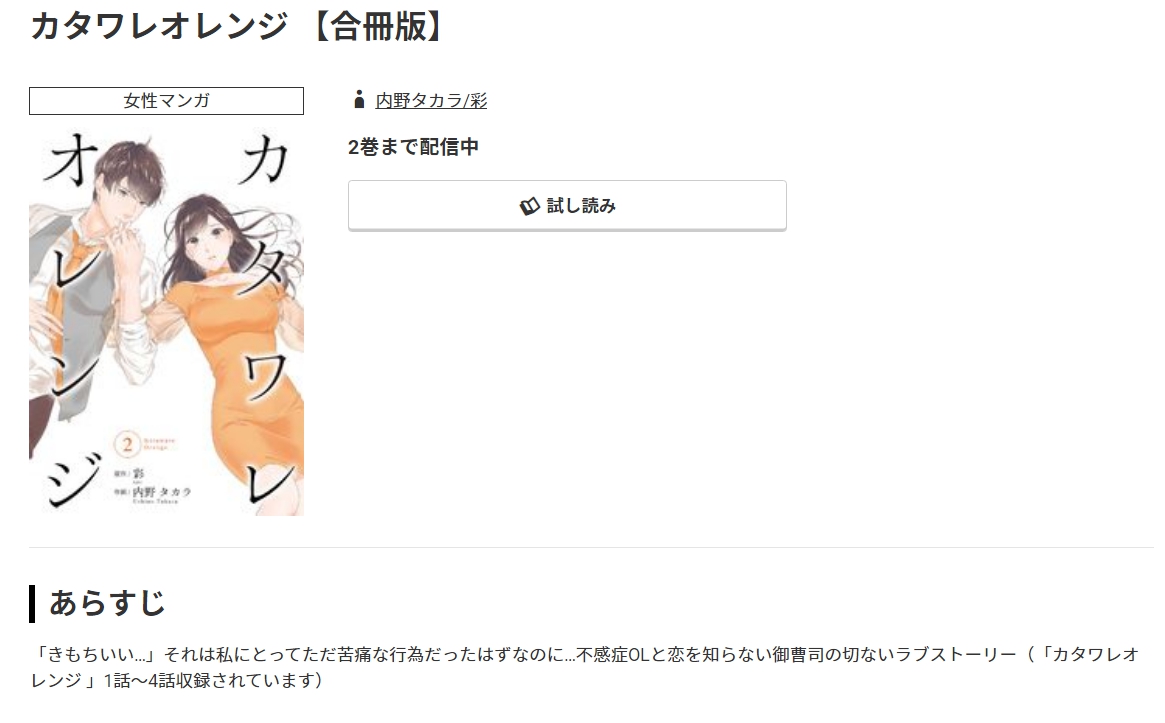Click the person icon beside the author name
1165x723 pixels.
pos(360,100)
